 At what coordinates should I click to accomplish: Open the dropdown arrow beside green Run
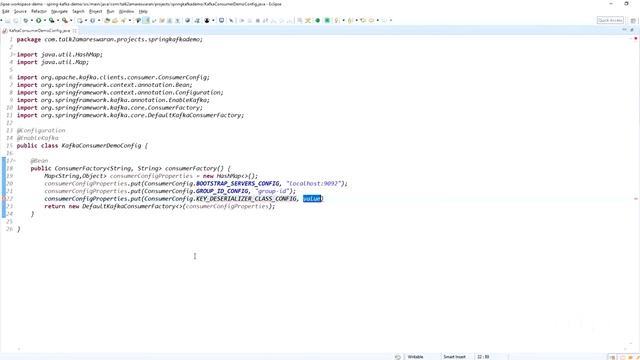click(44, 20)
